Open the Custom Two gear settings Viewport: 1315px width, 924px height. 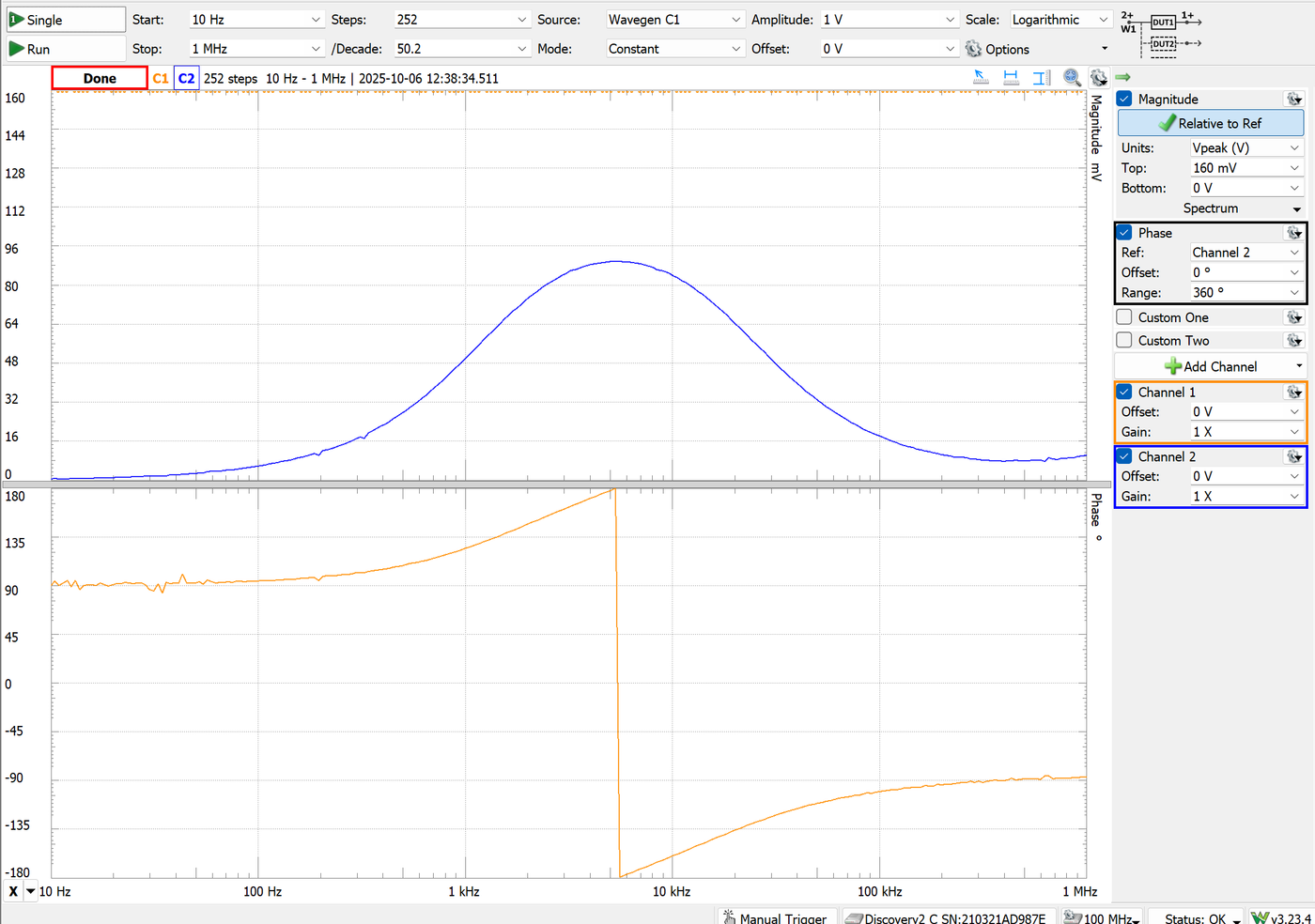click(x=1294, y=340)
